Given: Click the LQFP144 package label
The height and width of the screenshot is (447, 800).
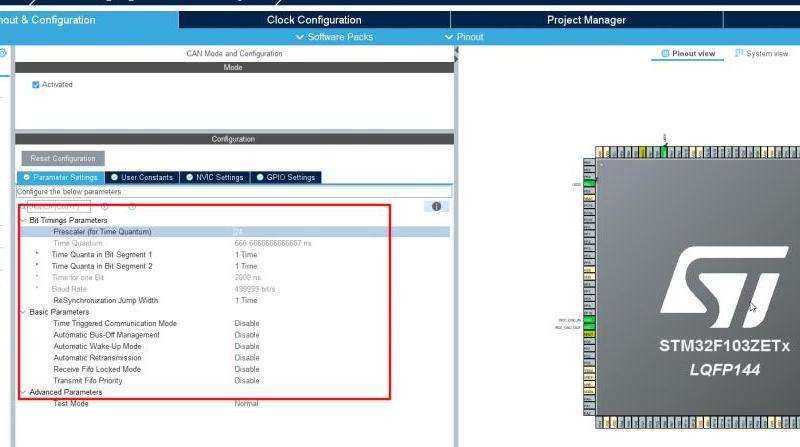Looking at the screenshot, I should point(725,369).
